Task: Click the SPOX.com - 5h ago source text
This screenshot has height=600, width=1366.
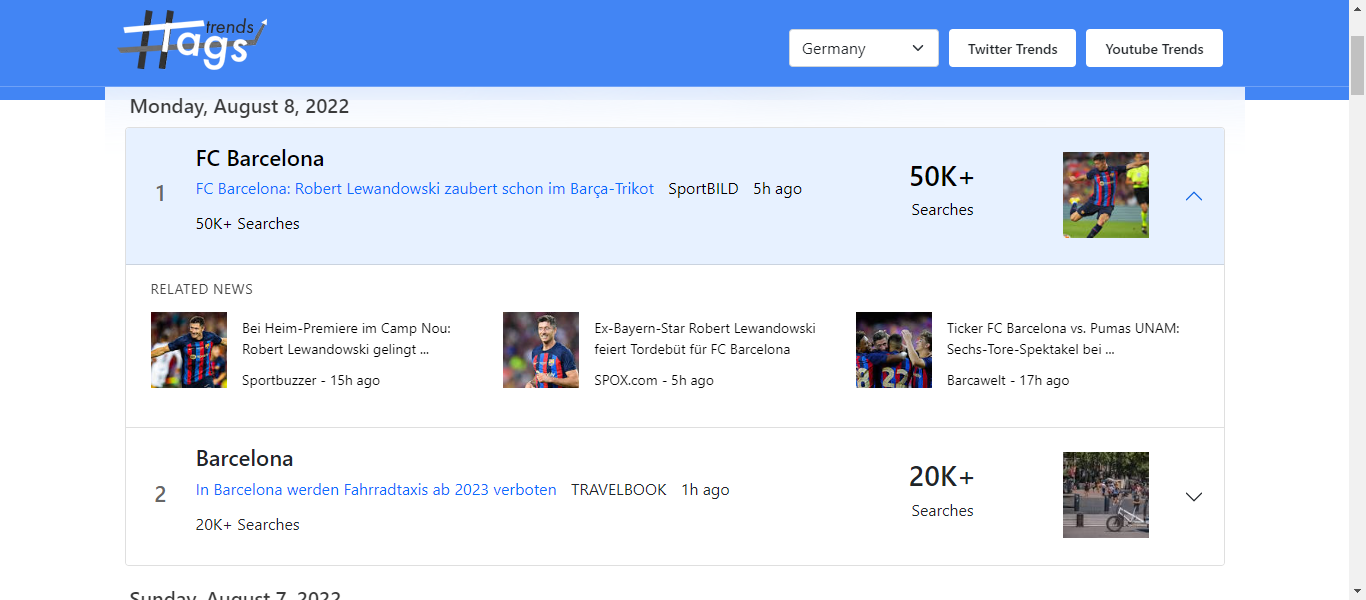Action: click(x=654, y=380)
